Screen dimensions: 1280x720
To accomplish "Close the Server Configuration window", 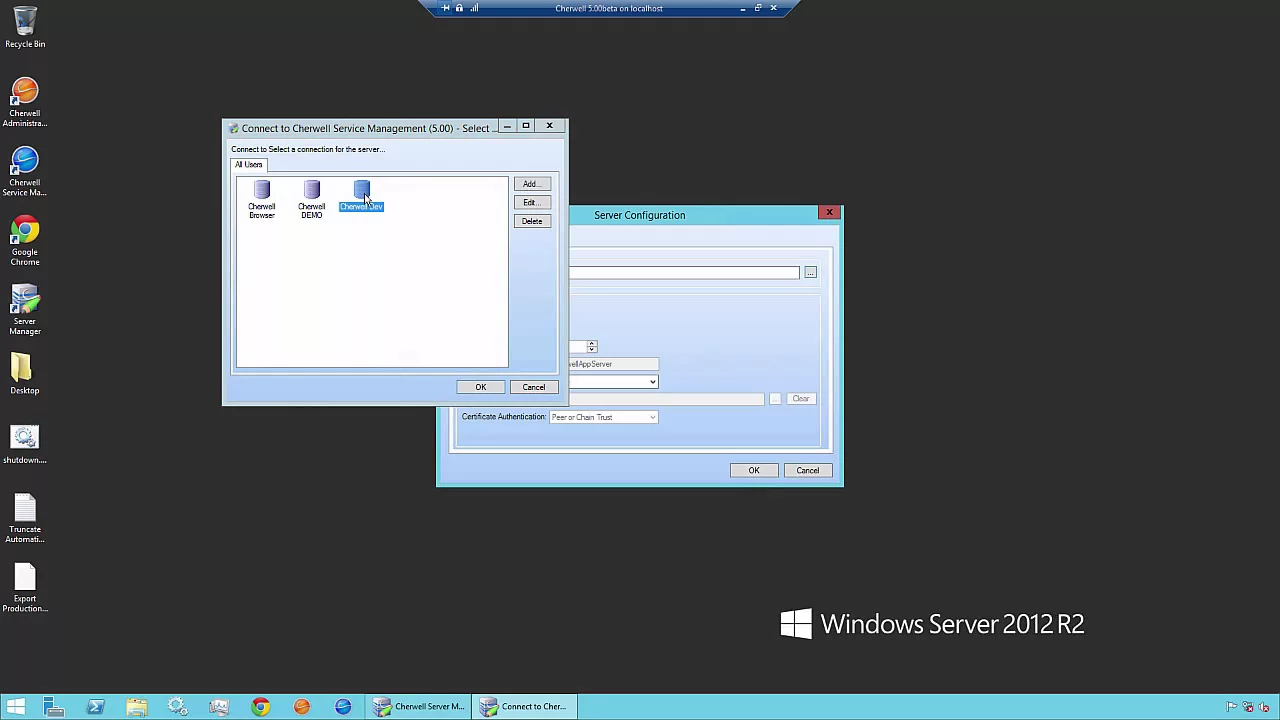I will pyautogui.click(x=829, y=212).
